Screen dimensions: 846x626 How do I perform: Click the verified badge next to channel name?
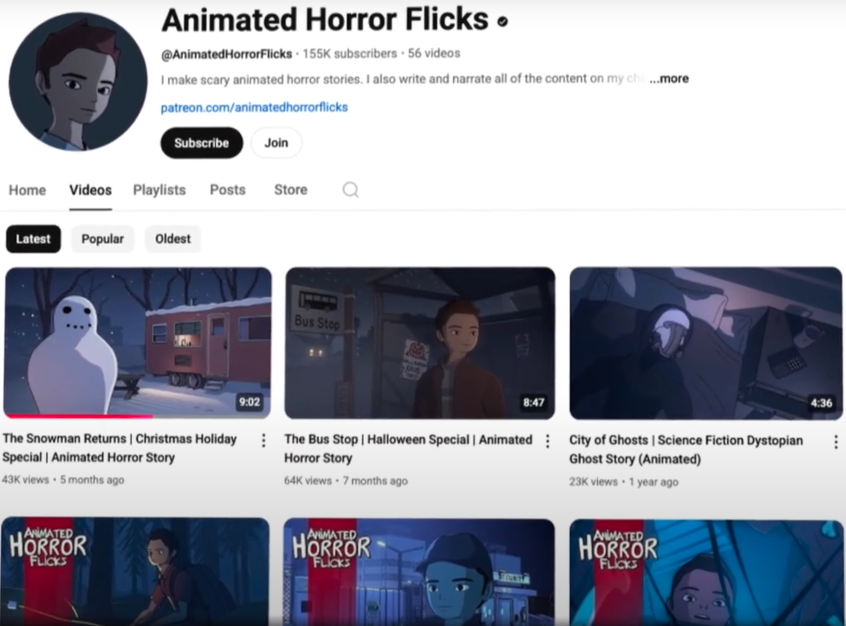(502, 22)
